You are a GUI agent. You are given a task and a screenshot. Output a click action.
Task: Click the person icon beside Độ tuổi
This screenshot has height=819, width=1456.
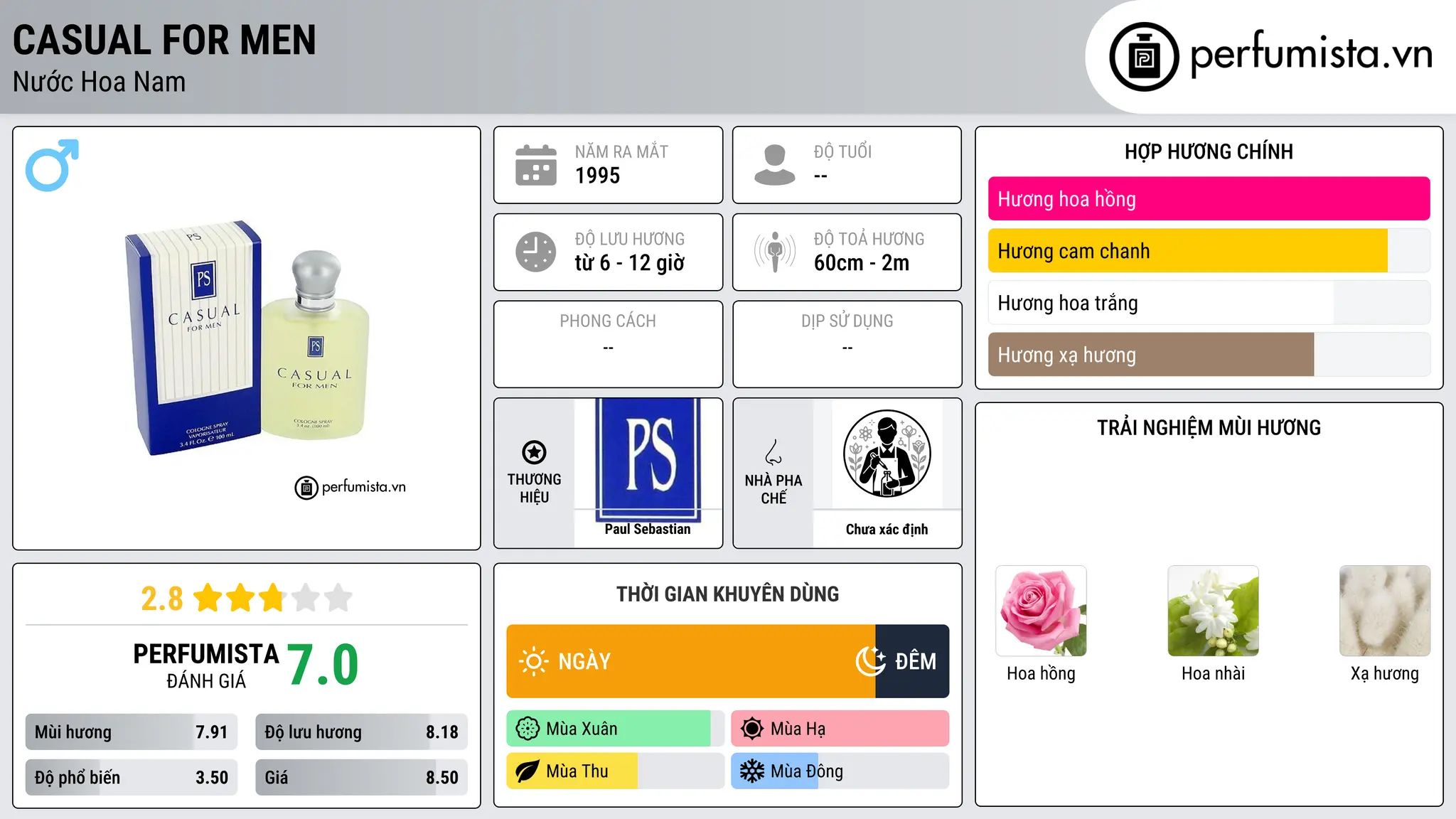coord(775,165)
